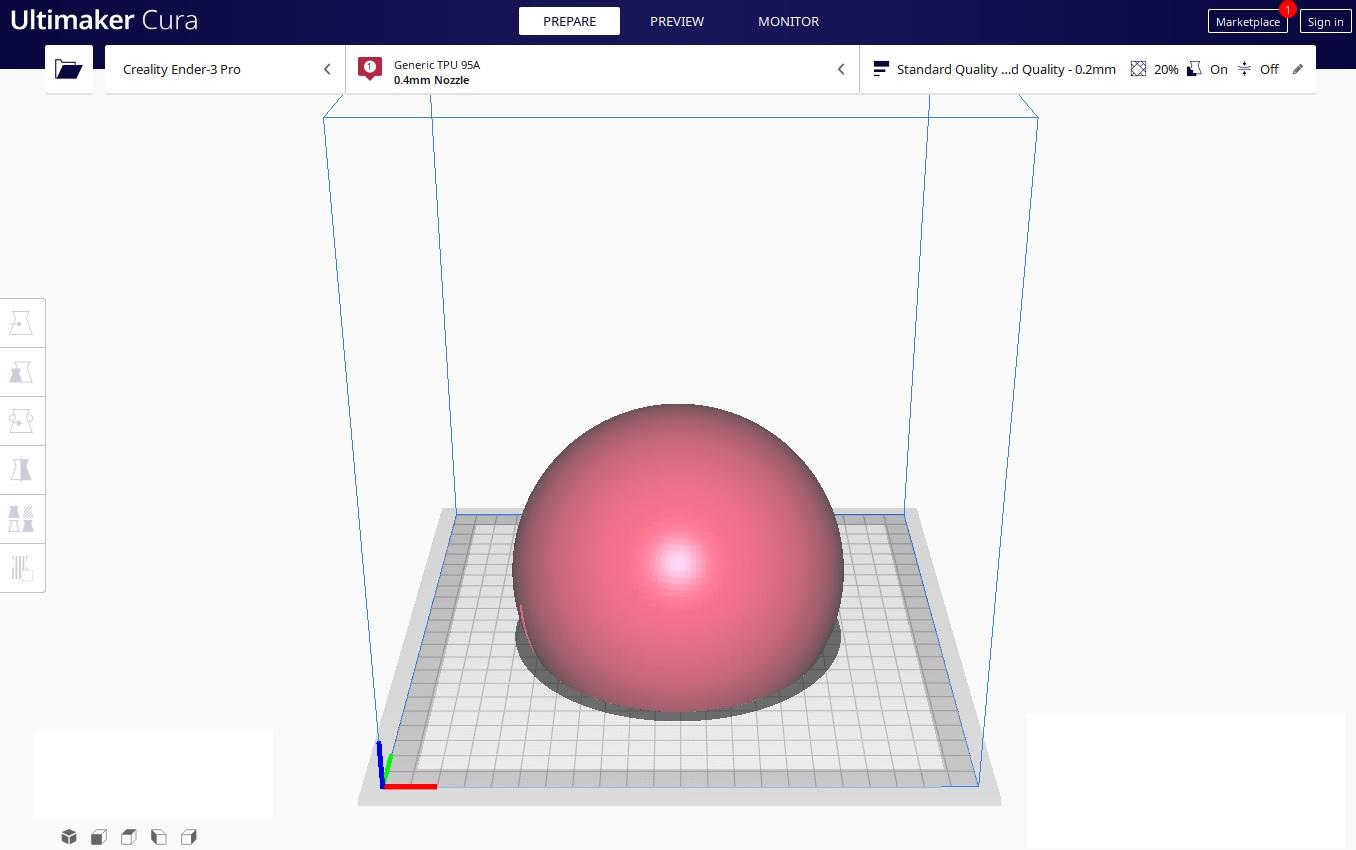1356x850 pixels.
Task: Select the Scale tool in left toolbar
Action: (x=21, y=372)
